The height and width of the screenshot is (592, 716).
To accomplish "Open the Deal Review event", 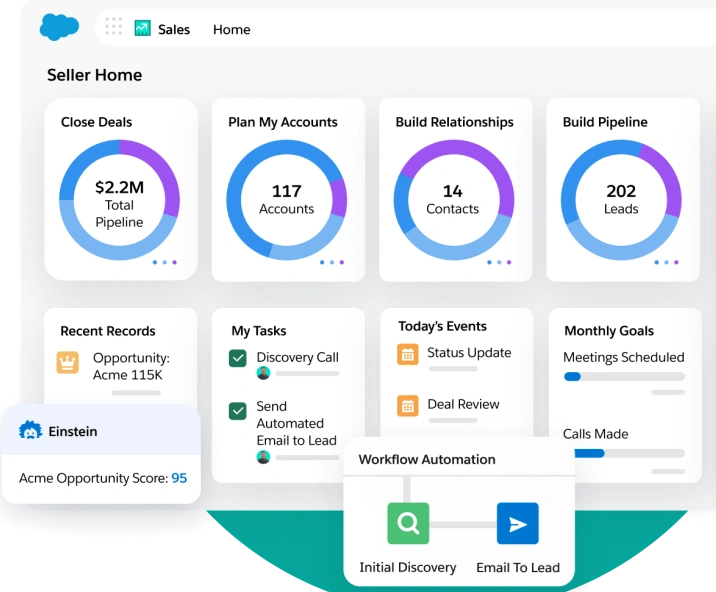I will tap(463, 404).
